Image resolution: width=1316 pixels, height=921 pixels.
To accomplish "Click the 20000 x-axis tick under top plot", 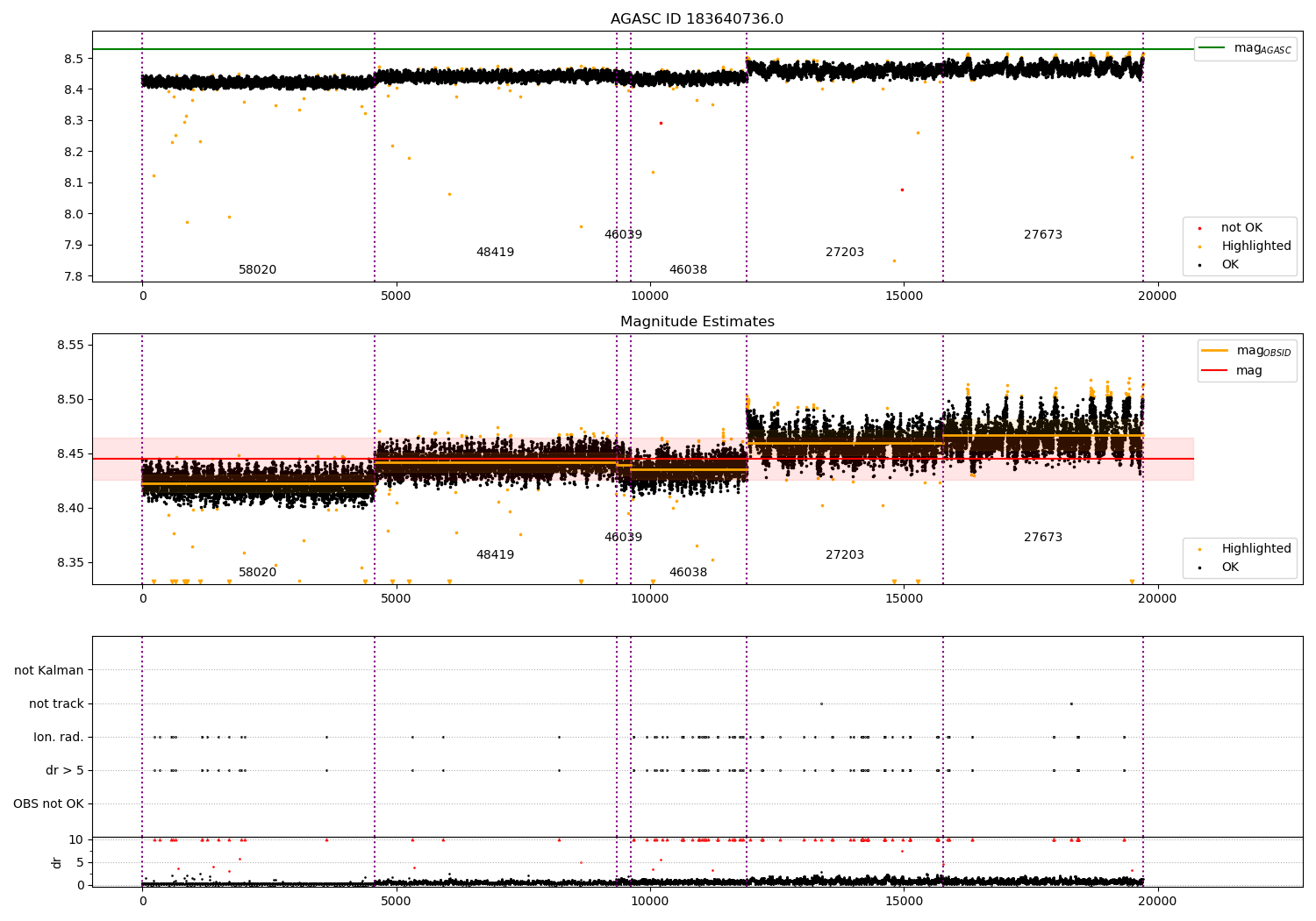I will tap(1157, 296).
